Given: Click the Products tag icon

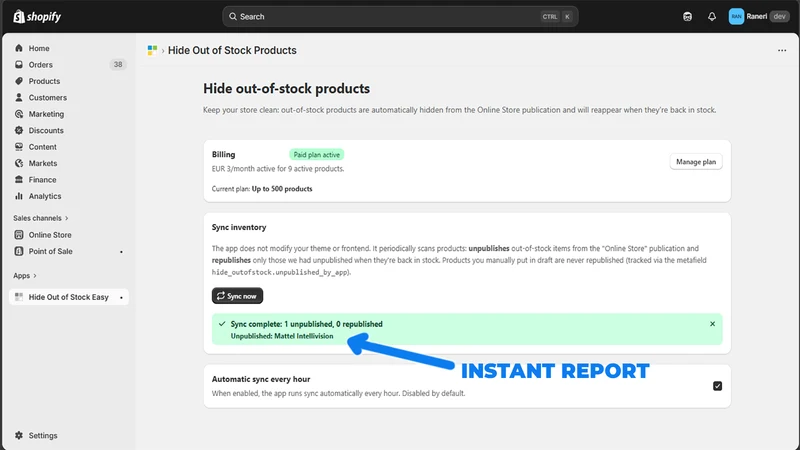Looking at the screenshot, I should 19,81.
